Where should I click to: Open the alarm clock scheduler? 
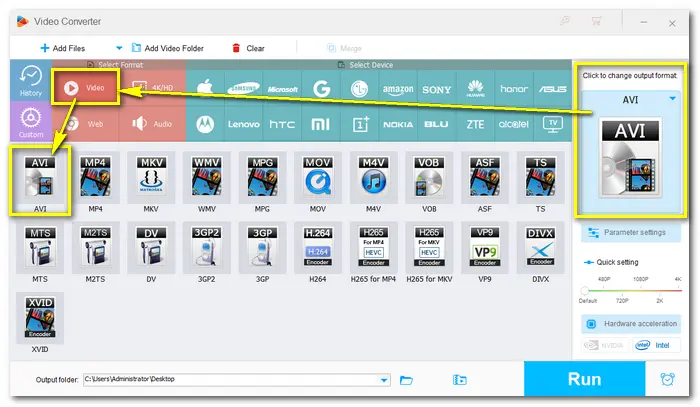(667, 379)
